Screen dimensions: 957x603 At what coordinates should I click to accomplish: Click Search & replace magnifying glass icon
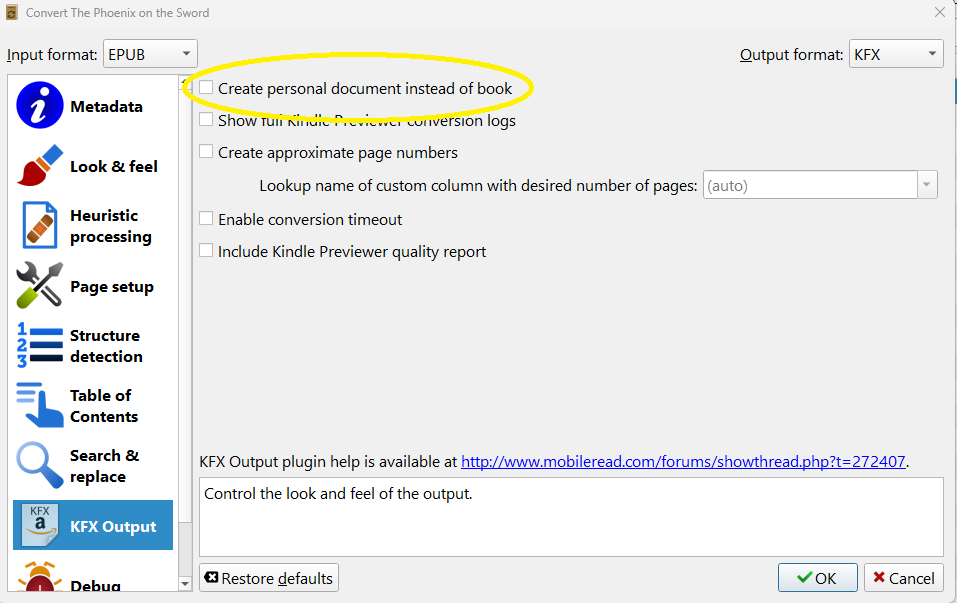[x=40, y=465]
